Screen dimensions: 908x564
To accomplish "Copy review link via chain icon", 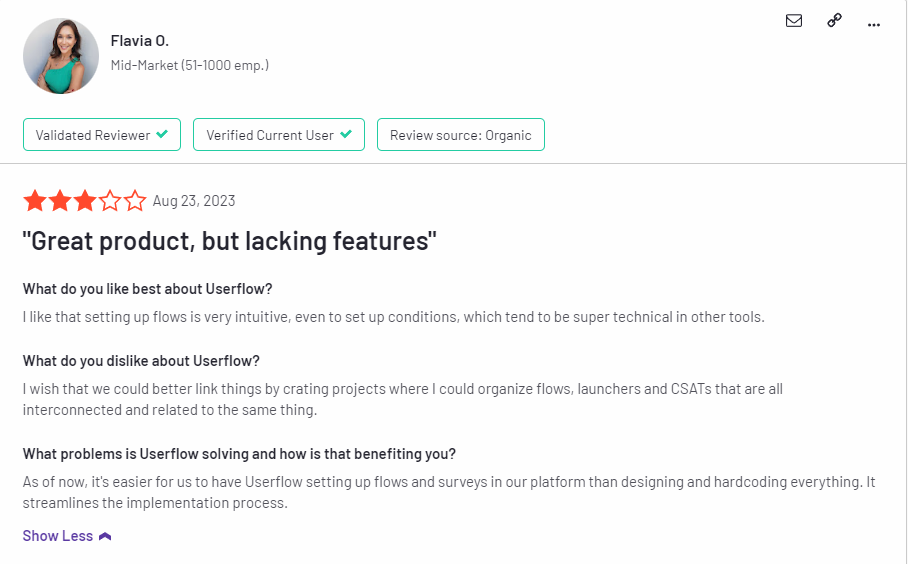I will pyautogui.click(x=834, y=20).
